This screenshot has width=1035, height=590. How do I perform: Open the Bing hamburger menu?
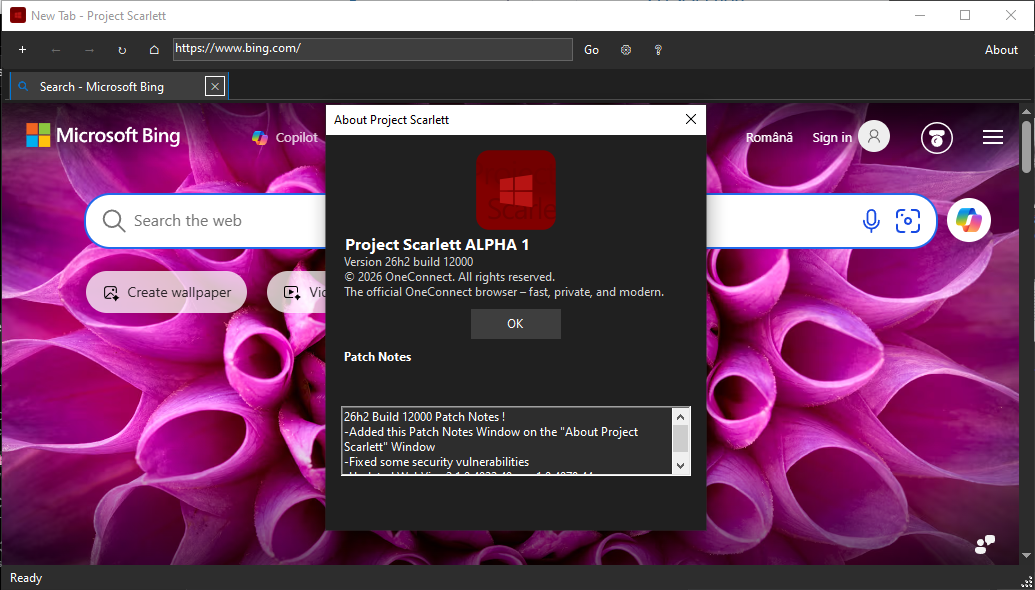(993, 137)
